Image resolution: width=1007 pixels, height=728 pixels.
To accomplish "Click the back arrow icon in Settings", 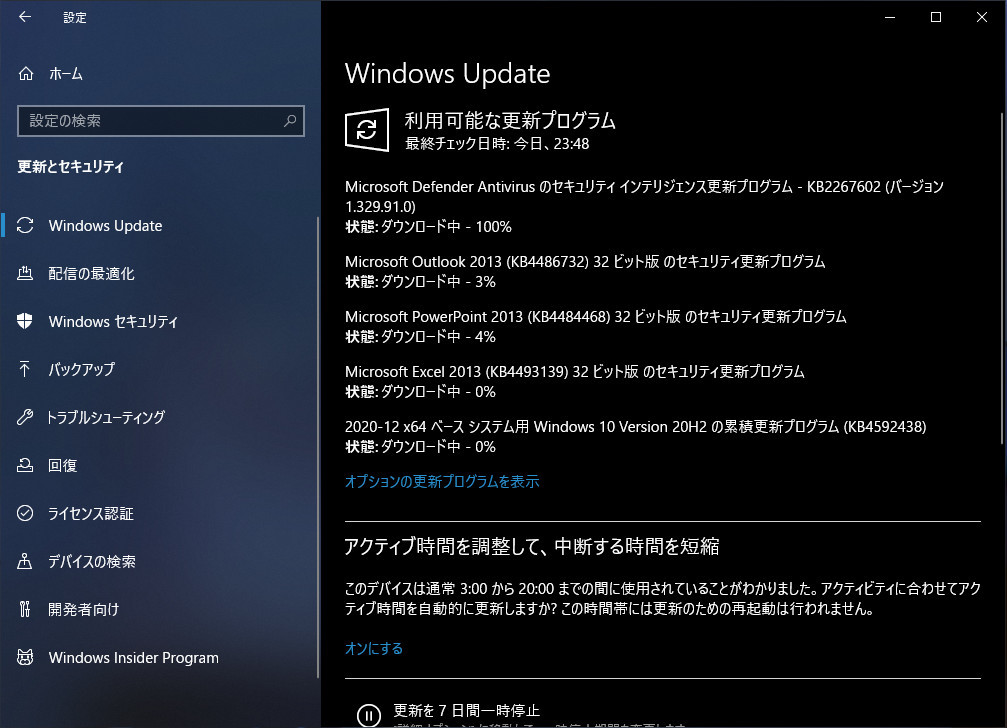I will pyautogui.click(x=25, y=17).
